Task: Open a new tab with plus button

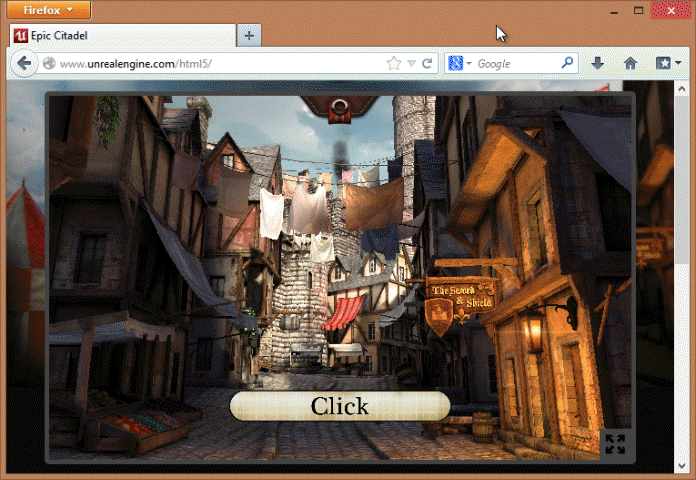Action: 249,36
